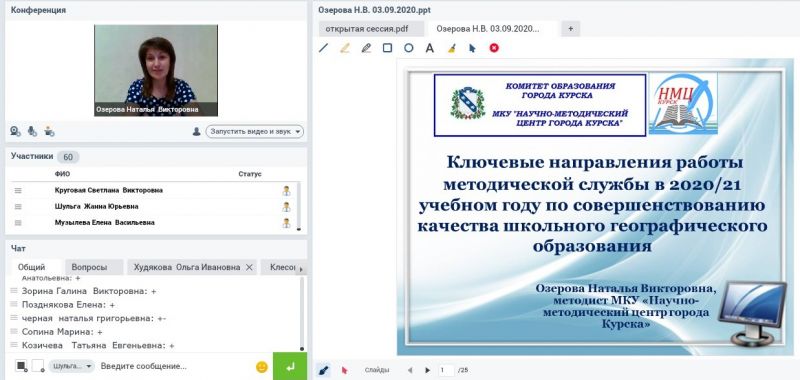Select the blue arrow pointer tool
800x380 pixels.
point(472,48)
